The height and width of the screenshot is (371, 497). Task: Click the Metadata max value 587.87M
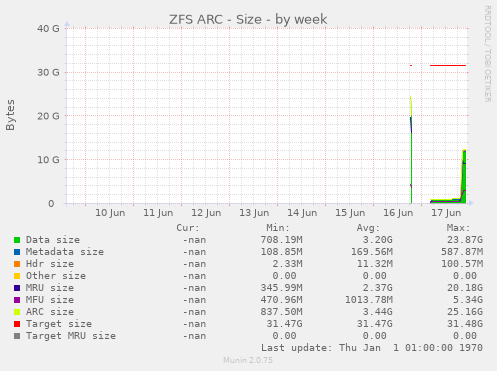(462, 252)
